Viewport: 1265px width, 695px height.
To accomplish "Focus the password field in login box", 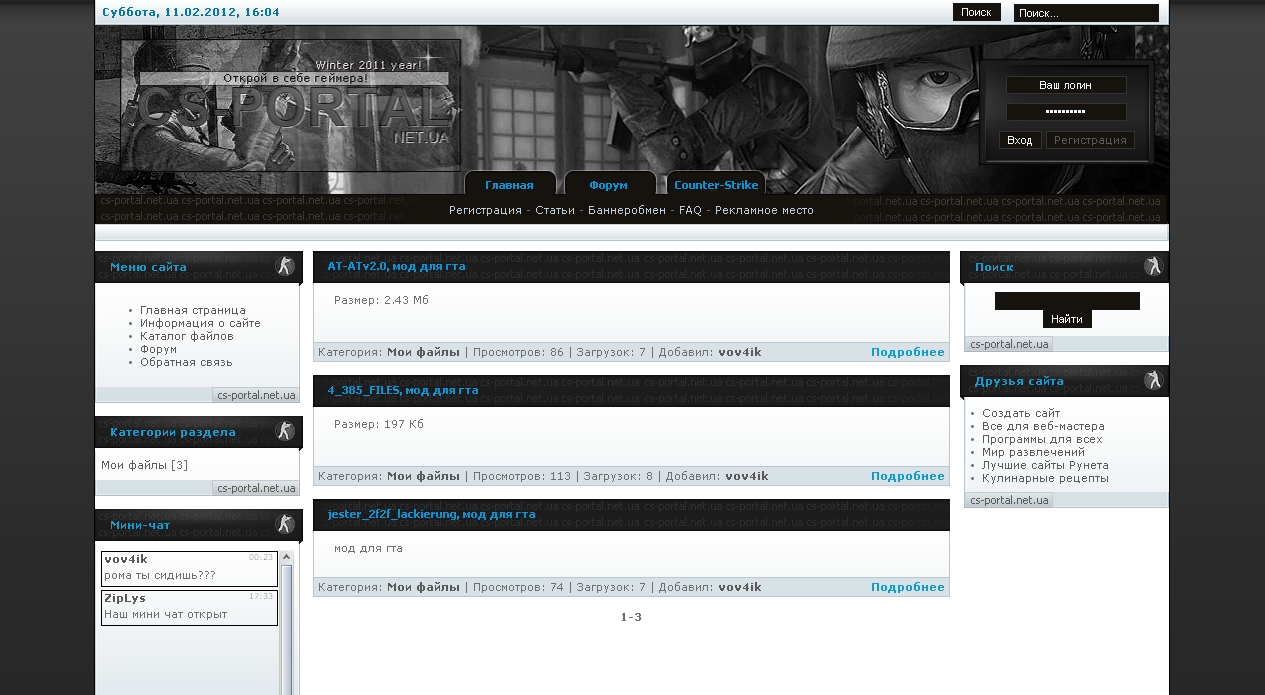I will point(1066,112).
